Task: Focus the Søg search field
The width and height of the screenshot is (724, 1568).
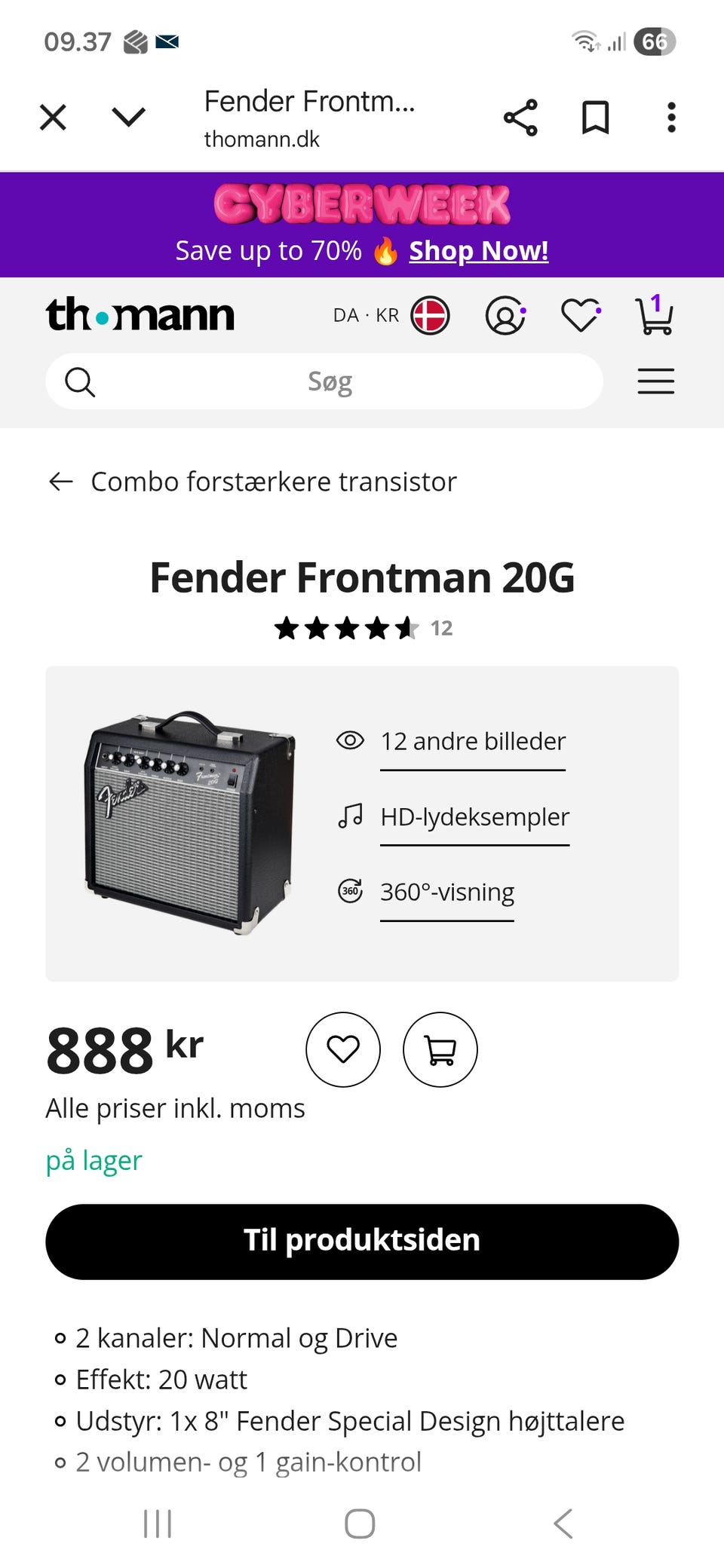Action: pos(329,381)
